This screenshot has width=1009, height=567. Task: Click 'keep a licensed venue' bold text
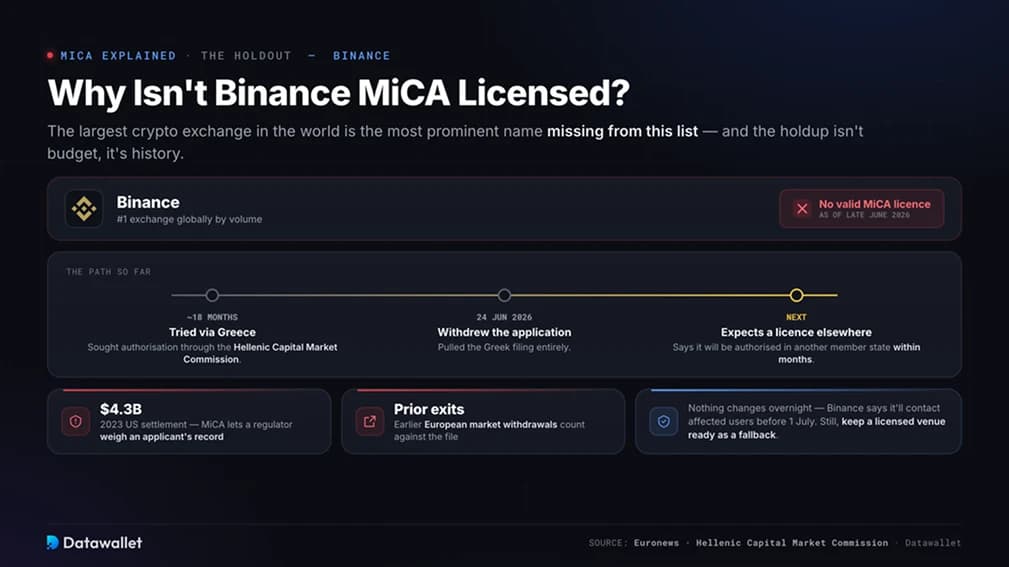click(x=893, y=422)
